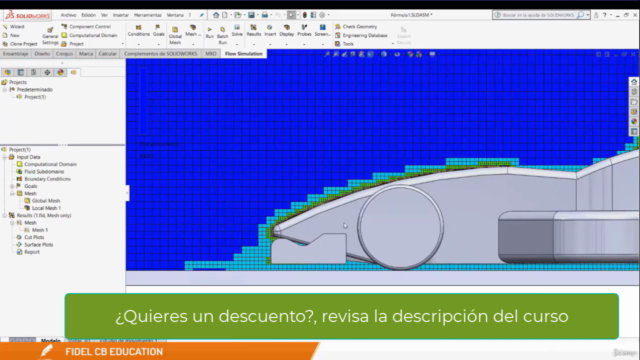The width and height of the screenshot is (640, 360).
Task: Collapse the Mesh node under Input Data
Action: (12, 193)
